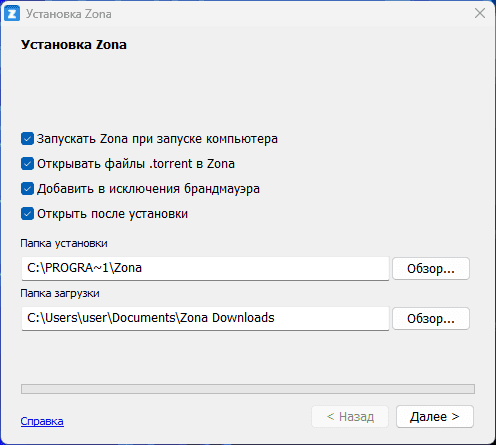
Task: Uncheck 'Открыть после установки' checkbox
Action: tap(27, 214)
